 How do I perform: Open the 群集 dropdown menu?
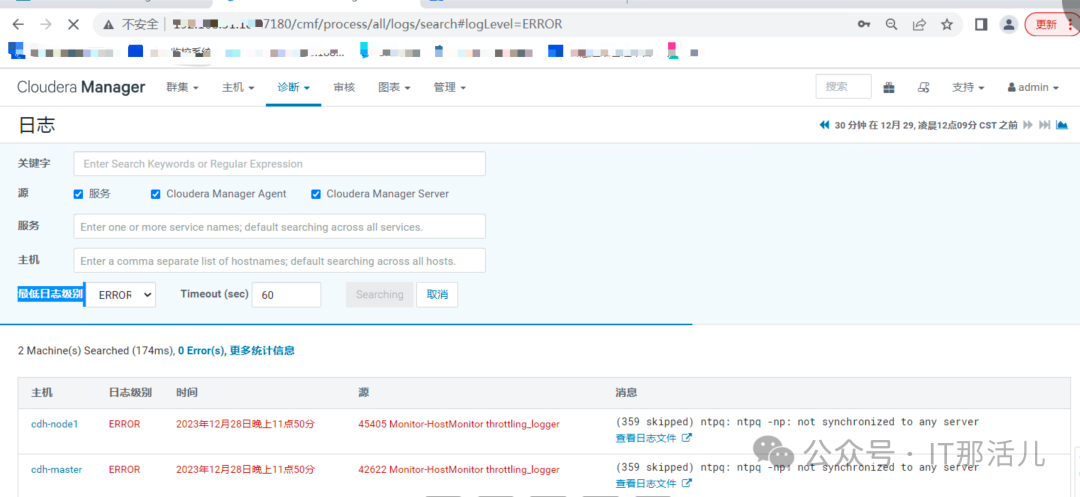pyautogui.click(x=183, y=87)
